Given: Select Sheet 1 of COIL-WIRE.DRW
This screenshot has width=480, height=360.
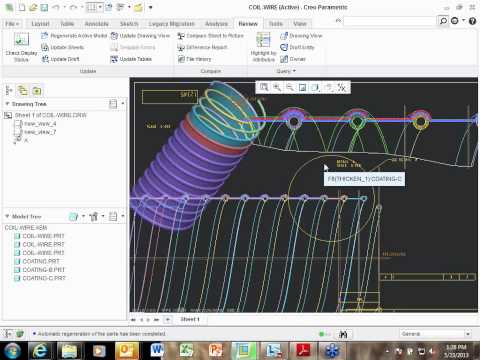Looking at the screenshot, I should coord(46,115).
